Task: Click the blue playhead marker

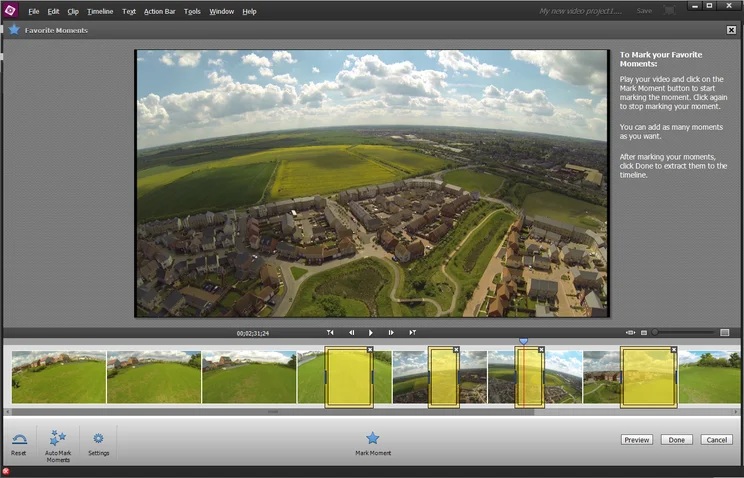Action: (x=523, y=341)
